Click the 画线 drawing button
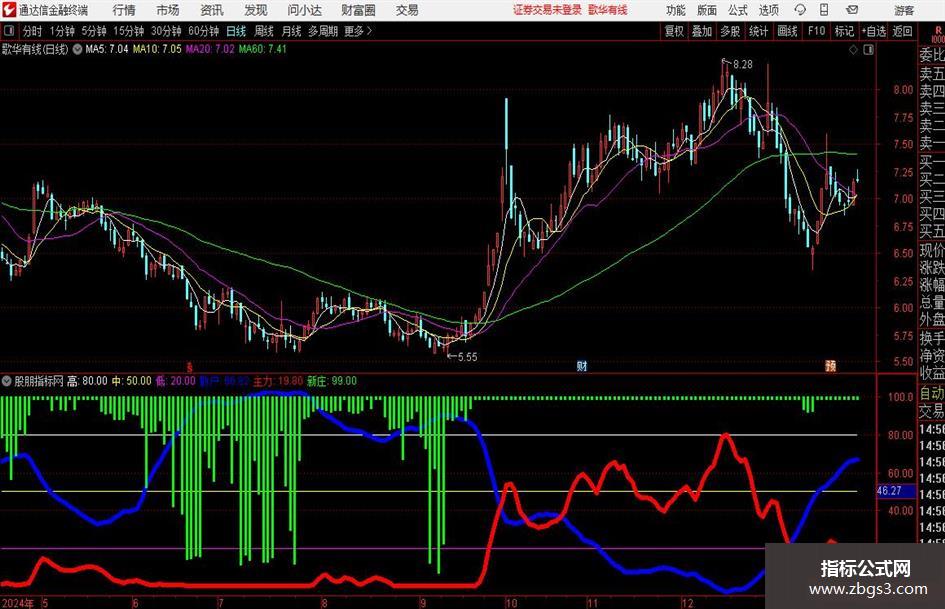The image size is (945, 609). 787,31
